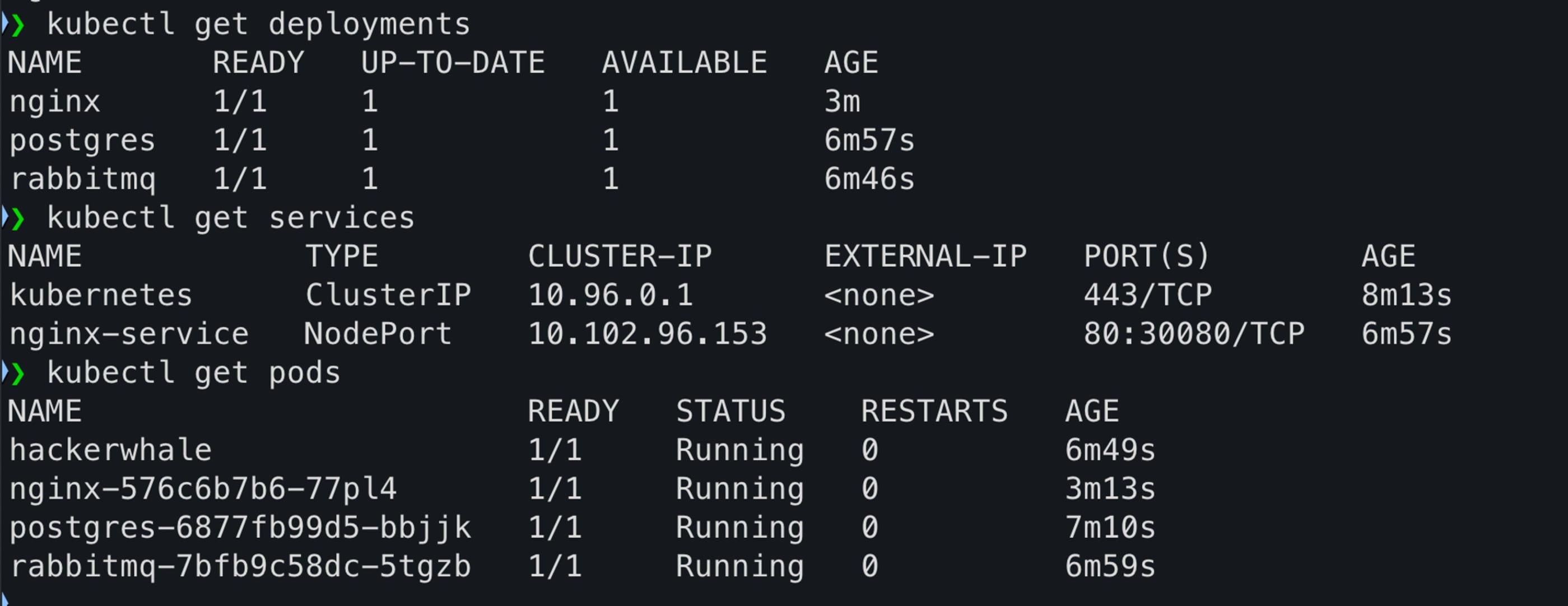Click the green prompt arrow before kubectl get pods
Screen dimensions: 1568x606
[x=17, y=374]
